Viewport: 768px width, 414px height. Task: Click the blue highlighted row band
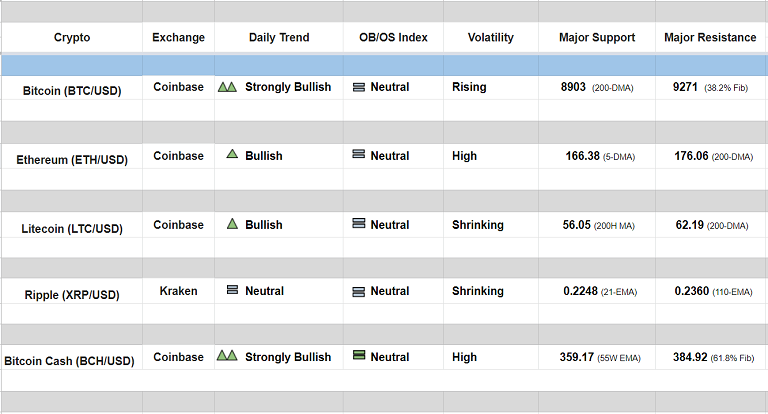coord(384,64)
